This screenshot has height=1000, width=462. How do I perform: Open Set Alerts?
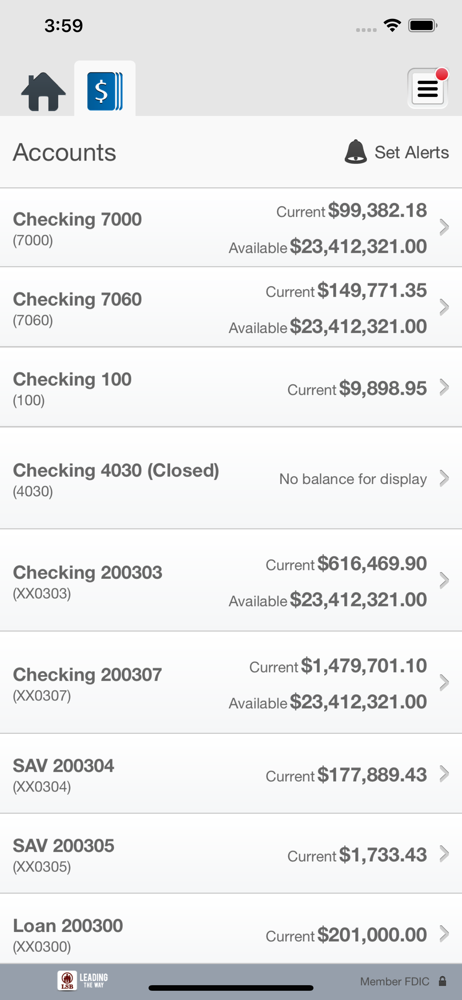[412, 152]
